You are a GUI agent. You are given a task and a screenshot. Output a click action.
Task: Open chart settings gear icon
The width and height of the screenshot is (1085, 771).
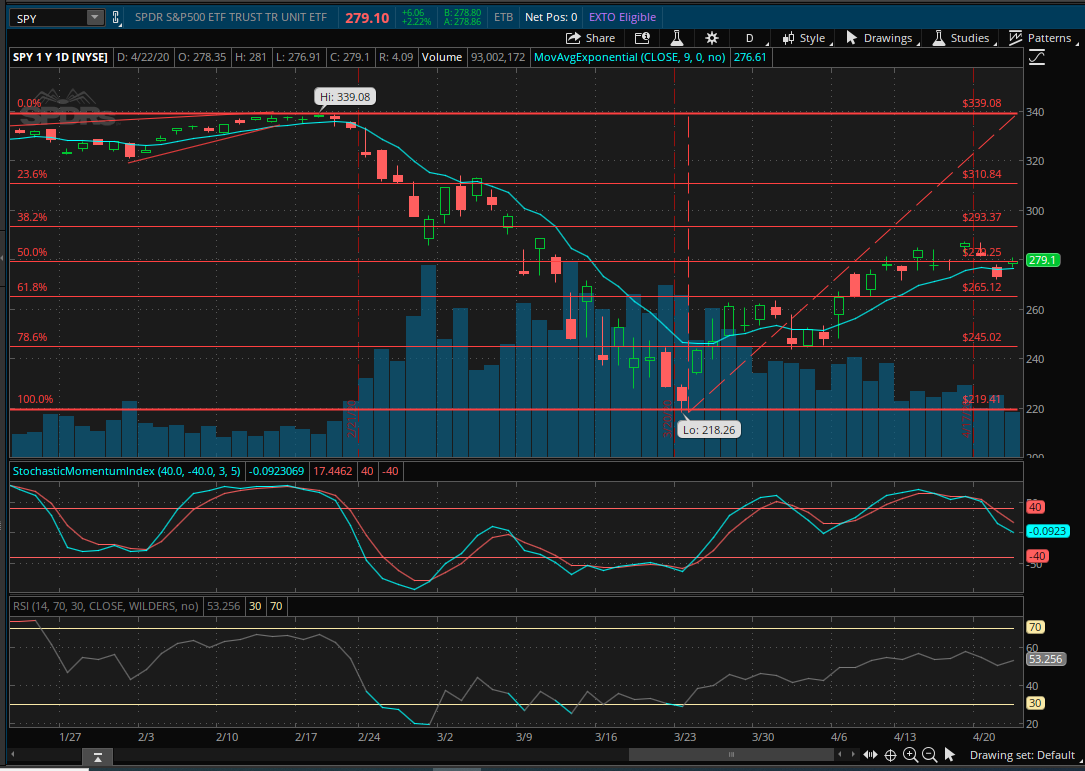[x=711, y=38]
